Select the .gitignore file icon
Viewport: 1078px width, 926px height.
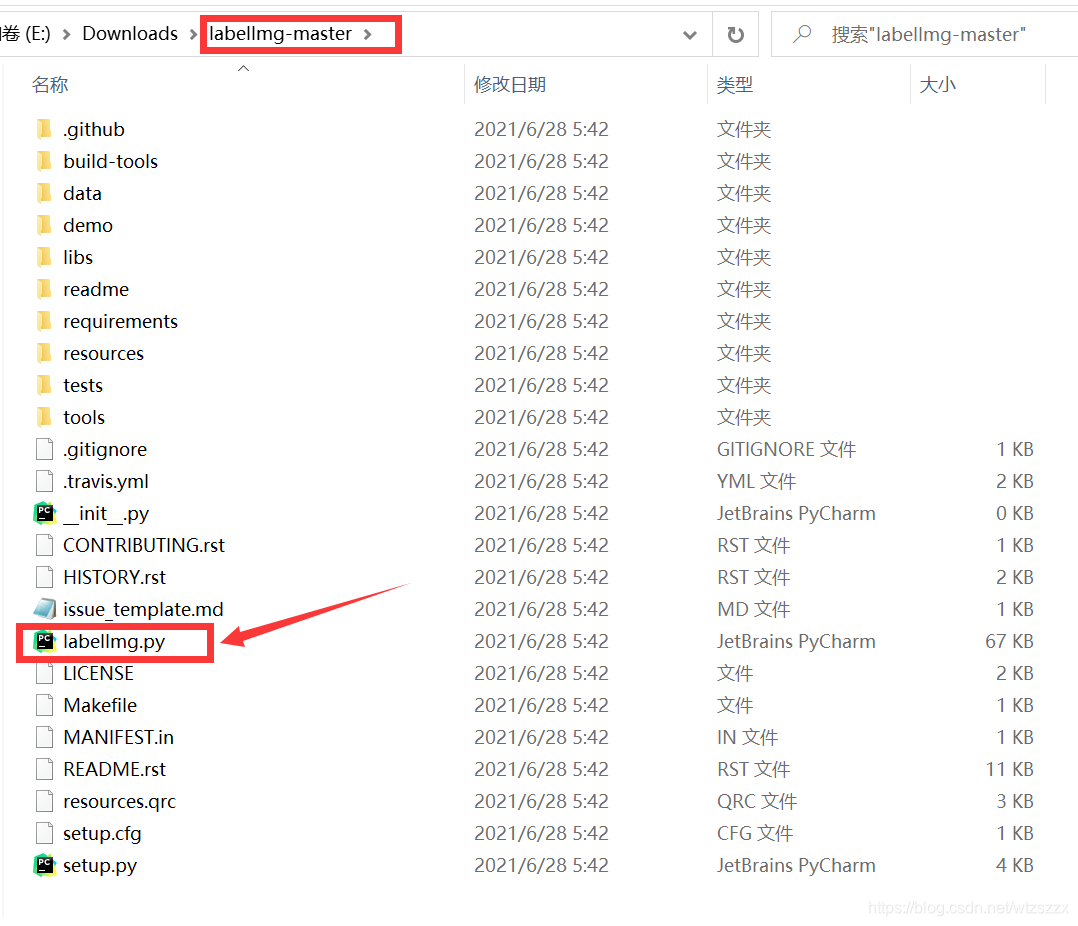pyautogui.click(x=45, y=449)
